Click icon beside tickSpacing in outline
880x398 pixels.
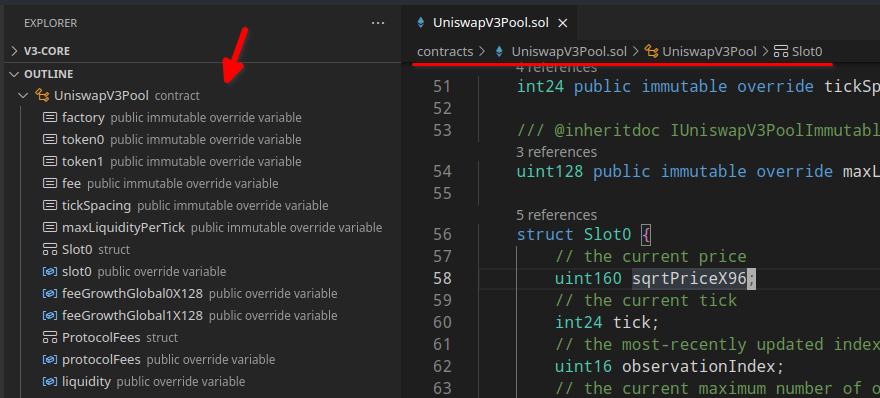click(x=50, y=205)
